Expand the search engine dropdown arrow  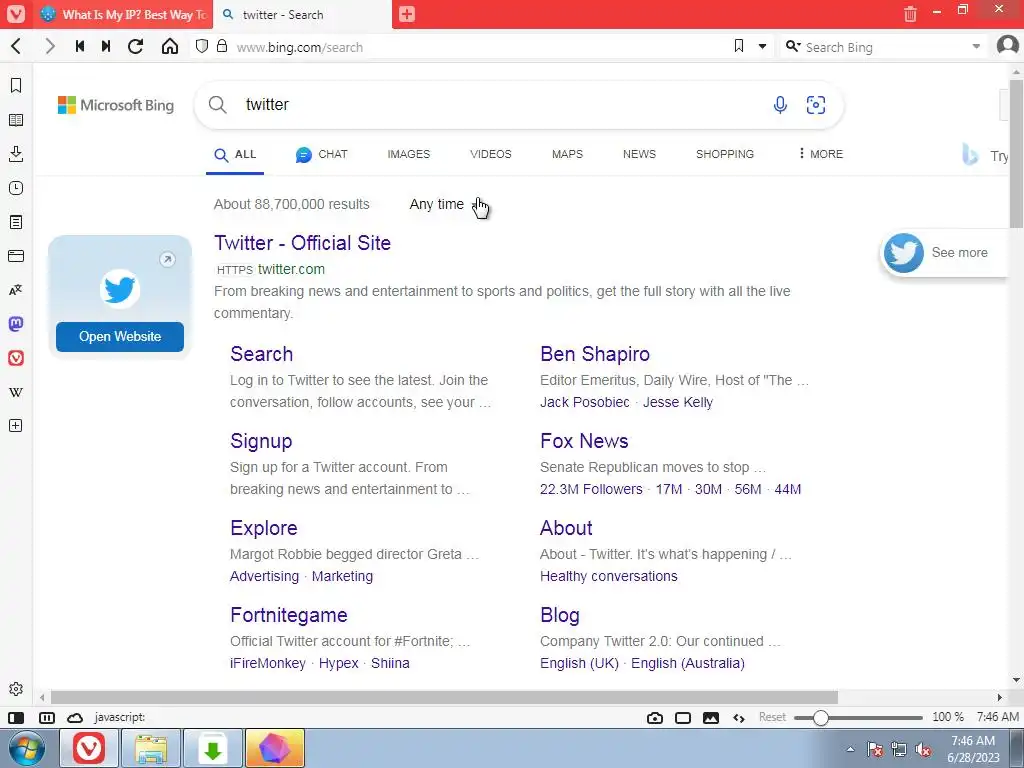(x=976, y=46)
